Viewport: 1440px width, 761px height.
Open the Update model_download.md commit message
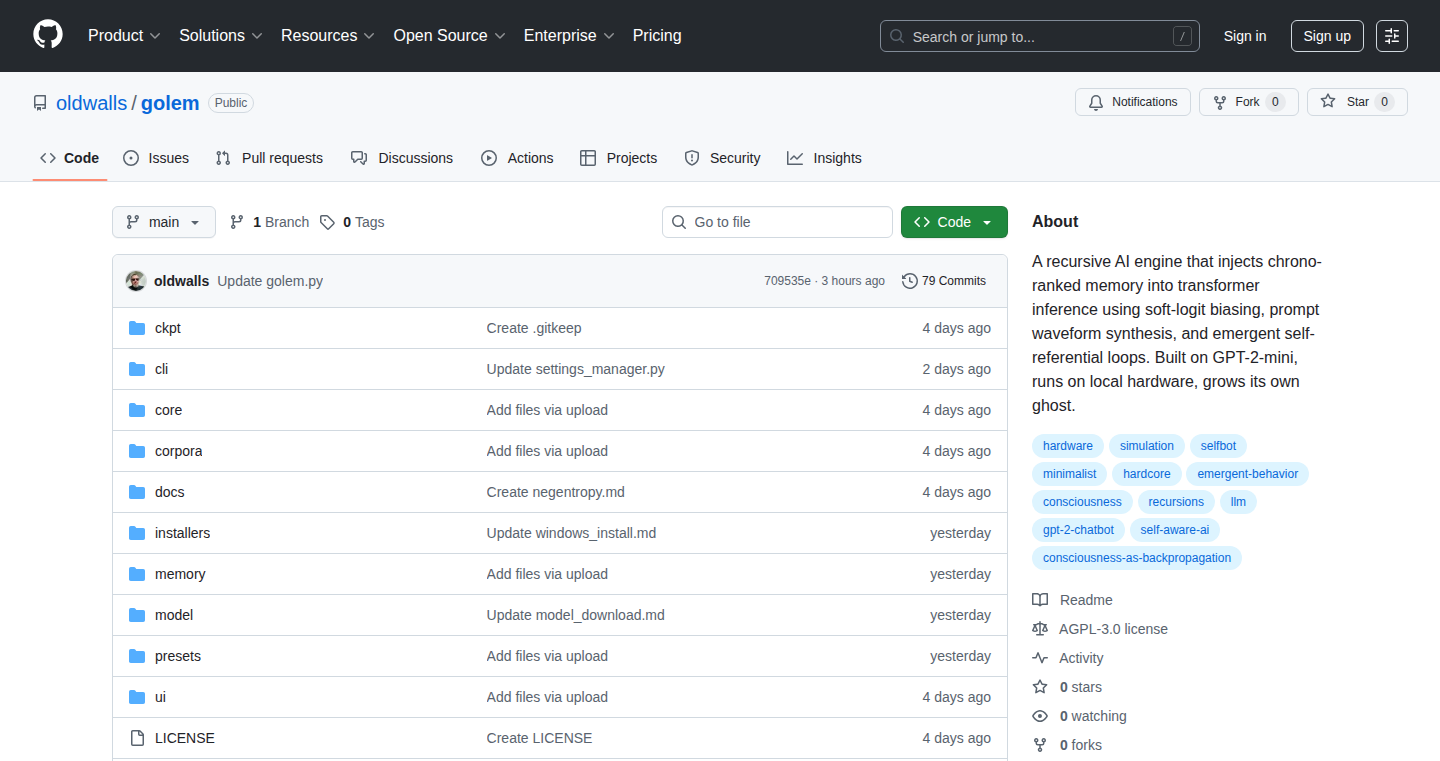(x=575, y=615)
